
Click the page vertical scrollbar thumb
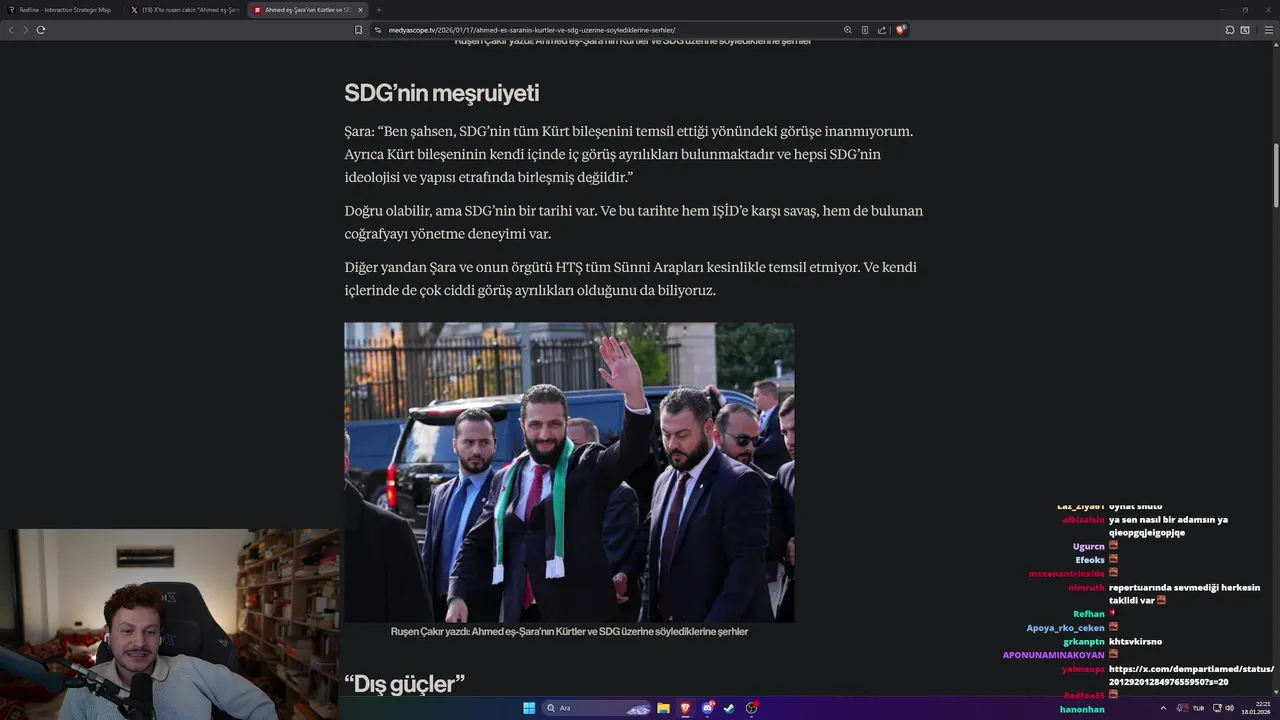(1276, 175)
